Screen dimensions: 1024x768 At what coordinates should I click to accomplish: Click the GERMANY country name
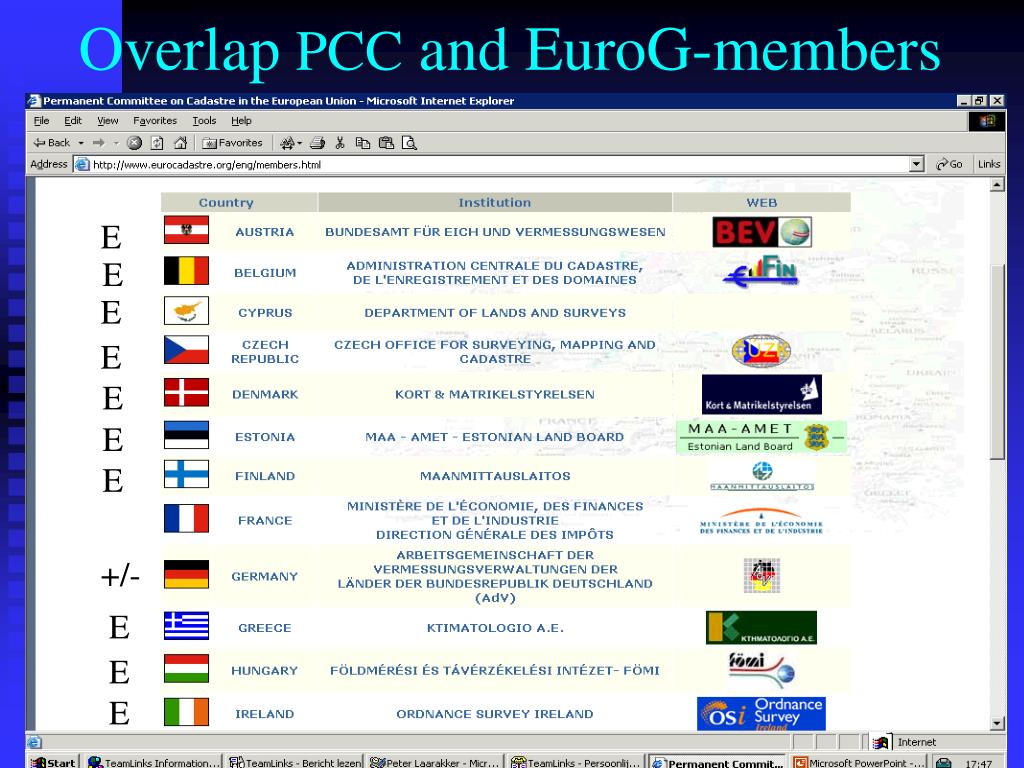pos(264,577)
